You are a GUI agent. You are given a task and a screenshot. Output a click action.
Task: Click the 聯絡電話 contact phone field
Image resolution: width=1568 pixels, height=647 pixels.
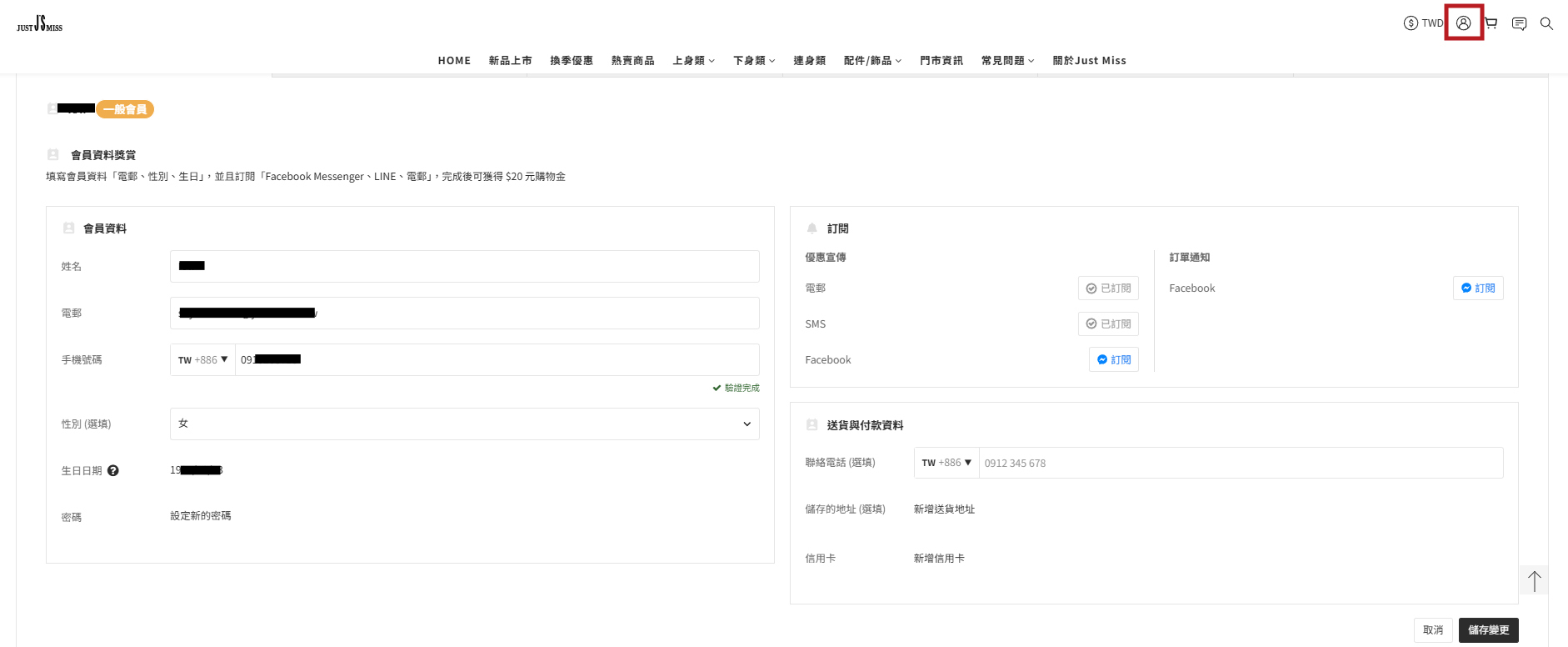1241,463
